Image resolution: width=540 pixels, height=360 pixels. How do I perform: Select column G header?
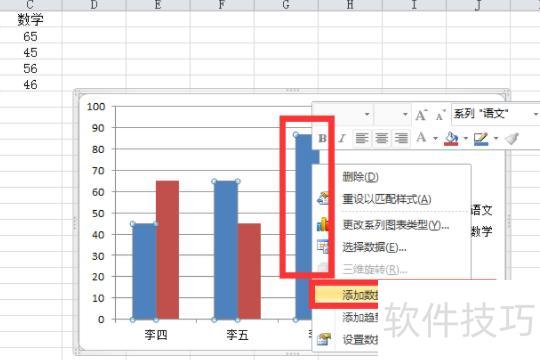pos(286,5)
